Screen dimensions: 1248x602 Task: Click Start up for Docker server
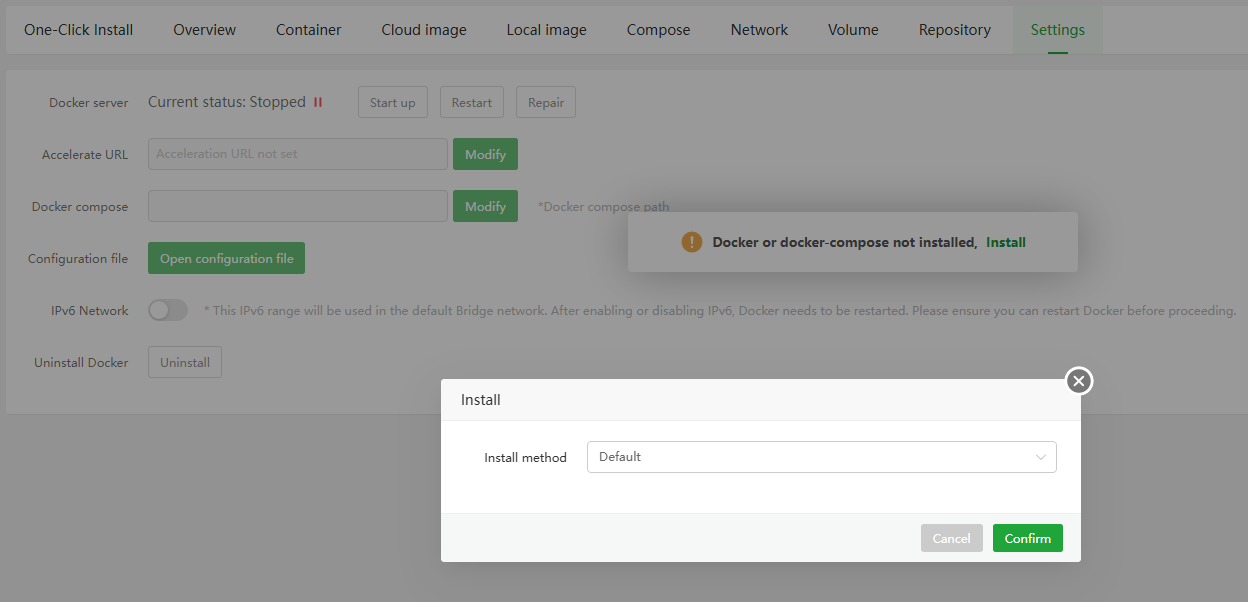392,102
